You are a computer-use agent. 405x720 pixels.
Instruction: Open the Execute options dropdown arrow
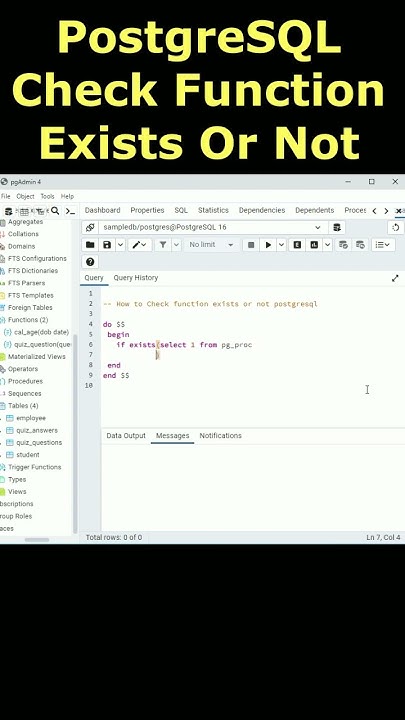click(x=281, y=245)
